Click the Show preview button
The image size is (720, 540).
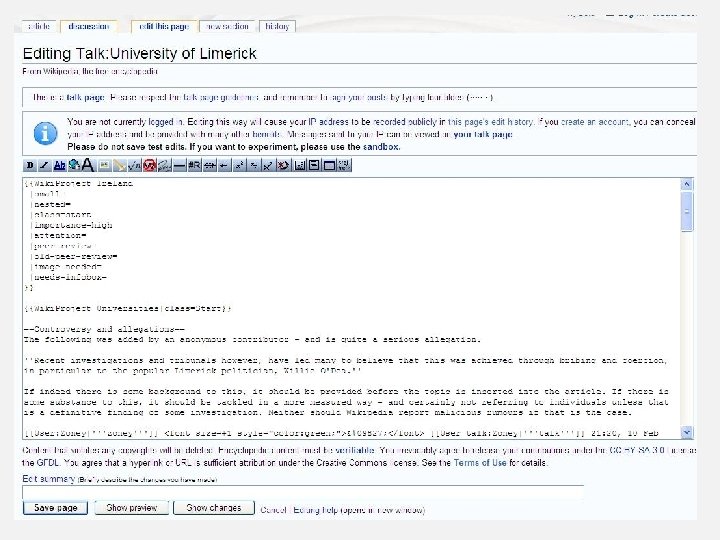point(132,508)
